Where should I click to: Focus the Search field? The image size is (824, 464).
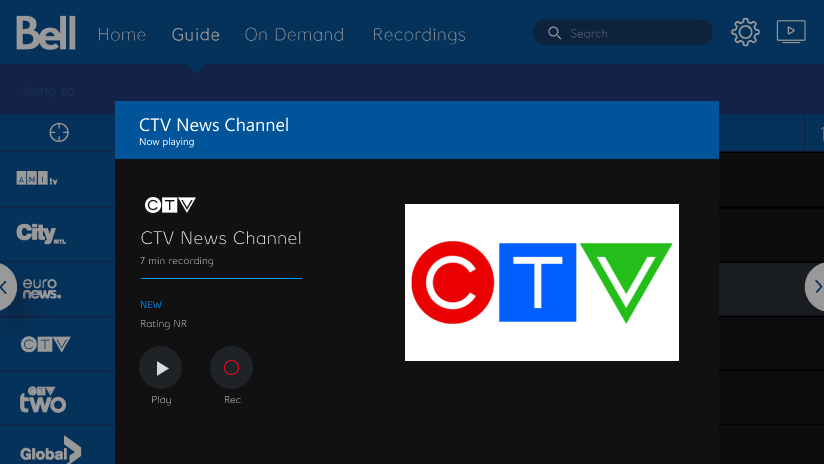tap(623, 33)
